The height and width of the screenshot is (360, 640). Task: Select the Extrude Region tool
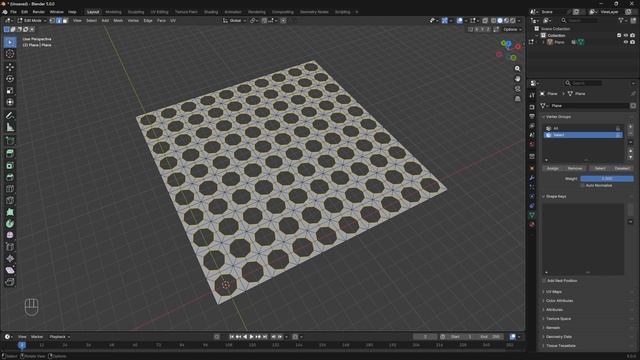[x=10, y=153]
